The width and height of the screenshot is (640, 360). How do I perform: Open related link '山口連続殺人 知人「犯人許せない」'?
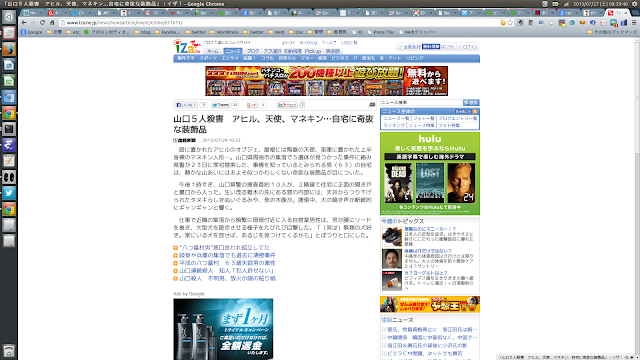click(227, 271)
